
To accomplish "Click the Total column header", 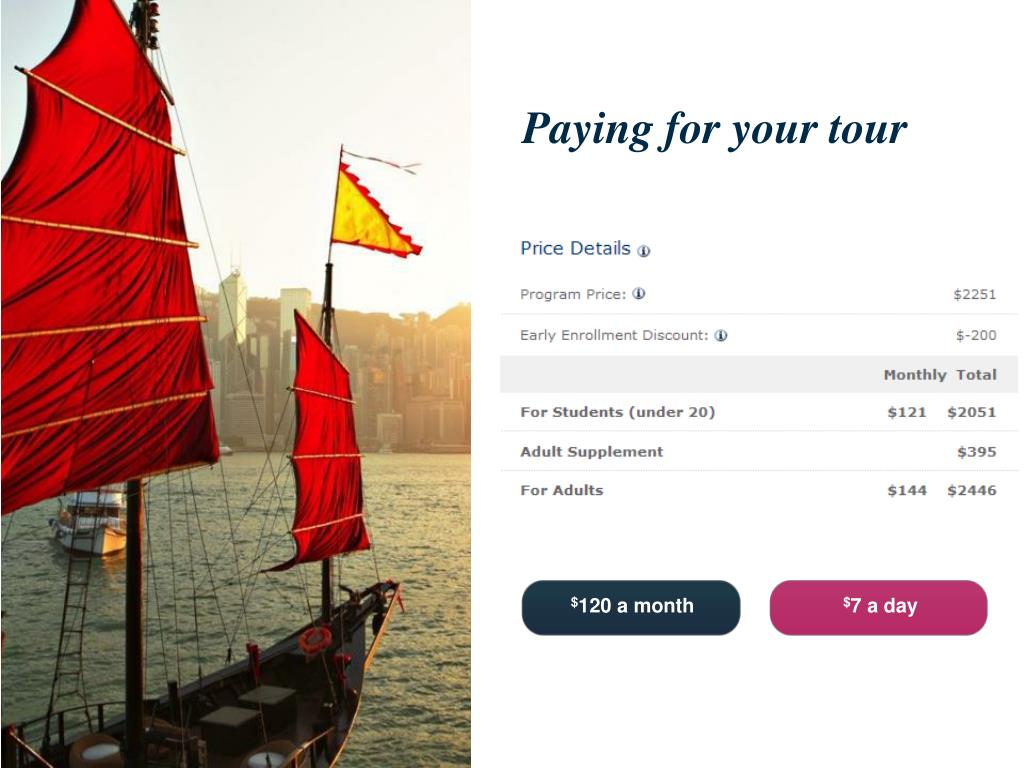I will (976, 375).
